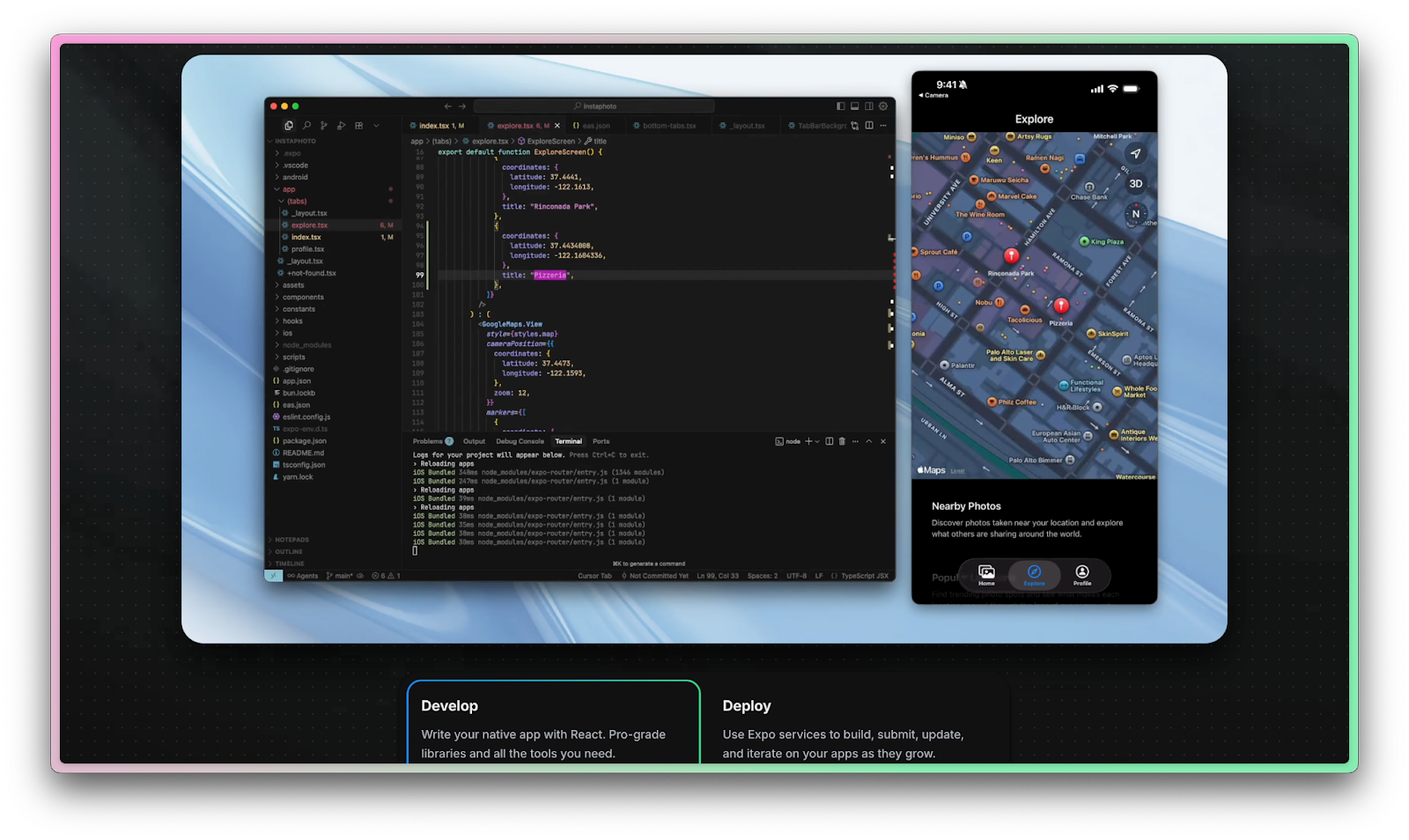Click ExploreScreen in the breadcrumb
Image resolution: width=1409 pixels, height=840 pixels.
[547, 141]
